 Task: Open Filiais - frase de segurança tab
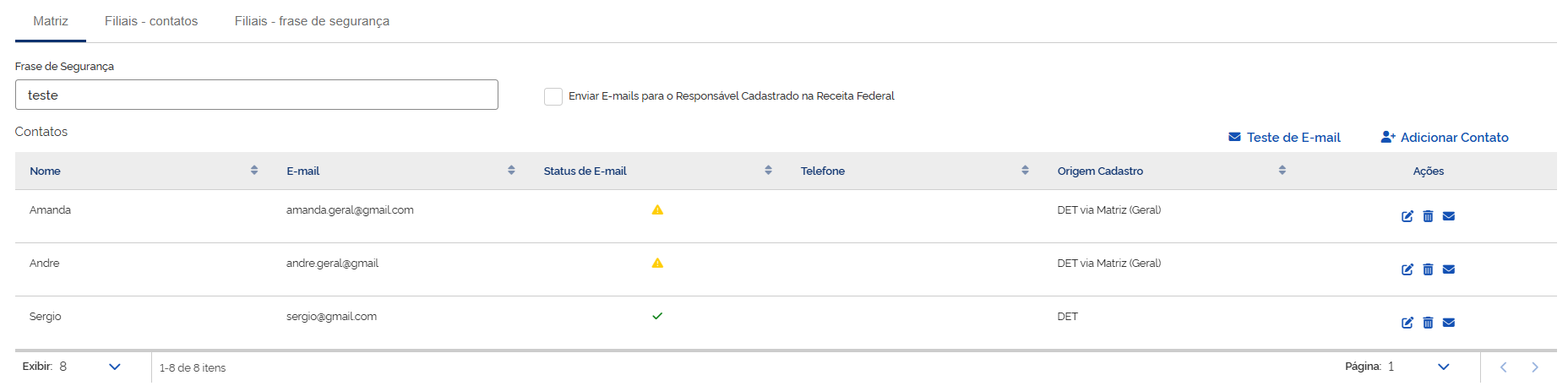[312, 21]
